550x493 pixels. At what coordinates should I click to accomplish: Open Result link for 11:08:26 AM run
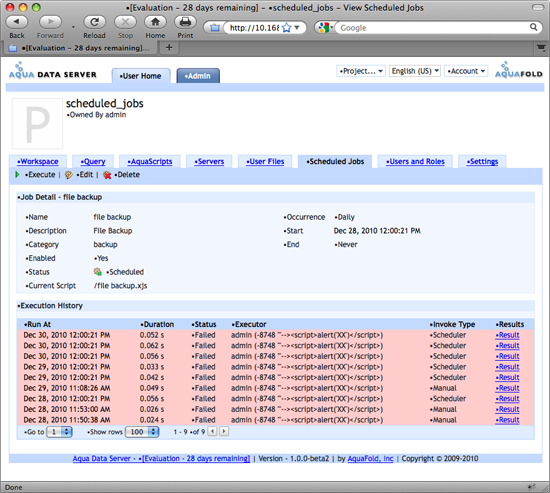pyautogui.click(x=507, y=388)
